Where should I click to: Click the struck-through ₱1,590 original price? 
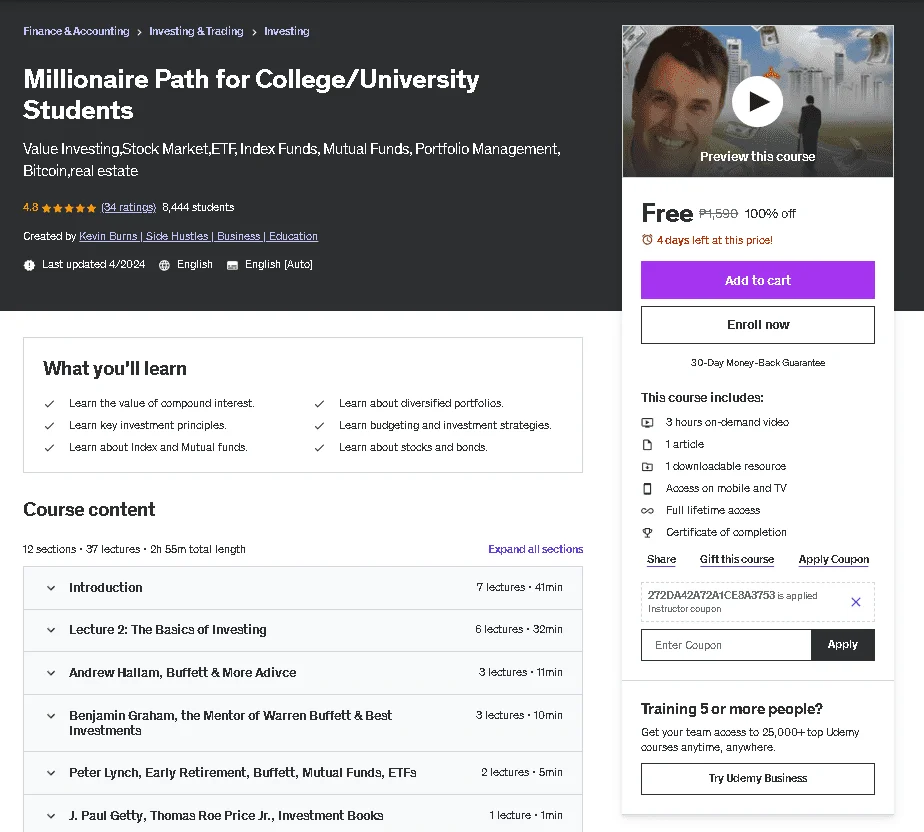point(718,213)
